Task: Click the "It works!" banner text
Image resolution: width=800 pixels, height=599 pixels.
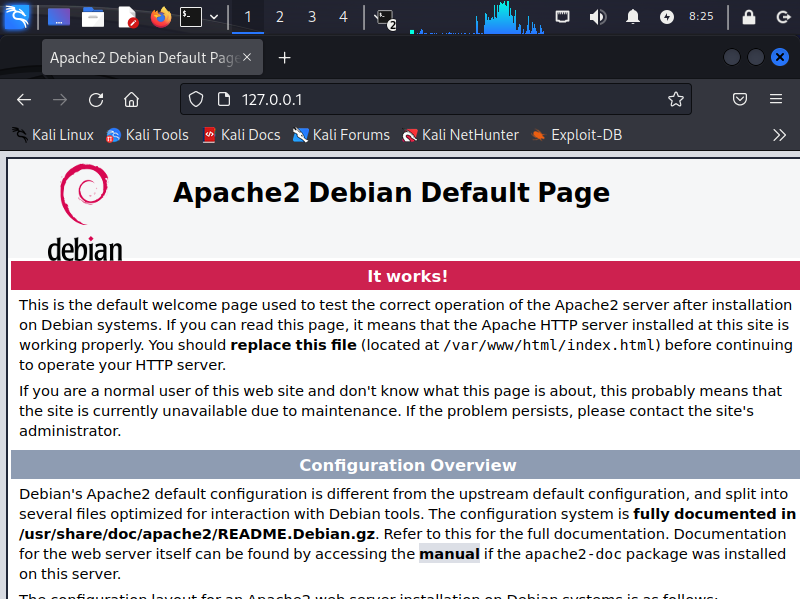Action: (408, 276)
